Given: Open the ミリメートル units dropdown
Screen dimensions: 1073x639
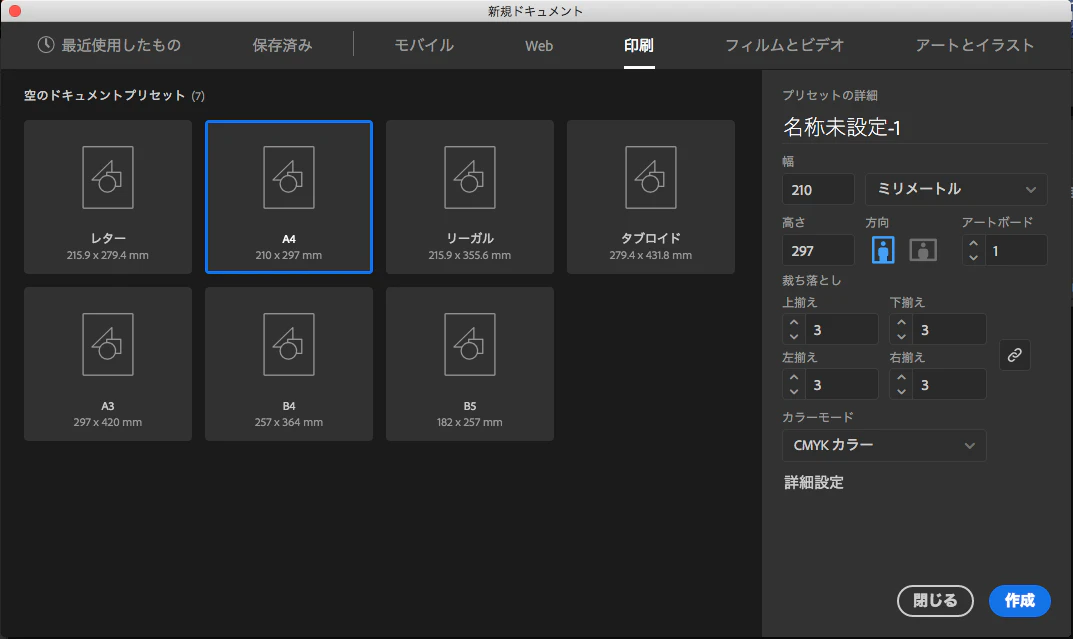Looking at the screenshot, I should pos(956,190).
